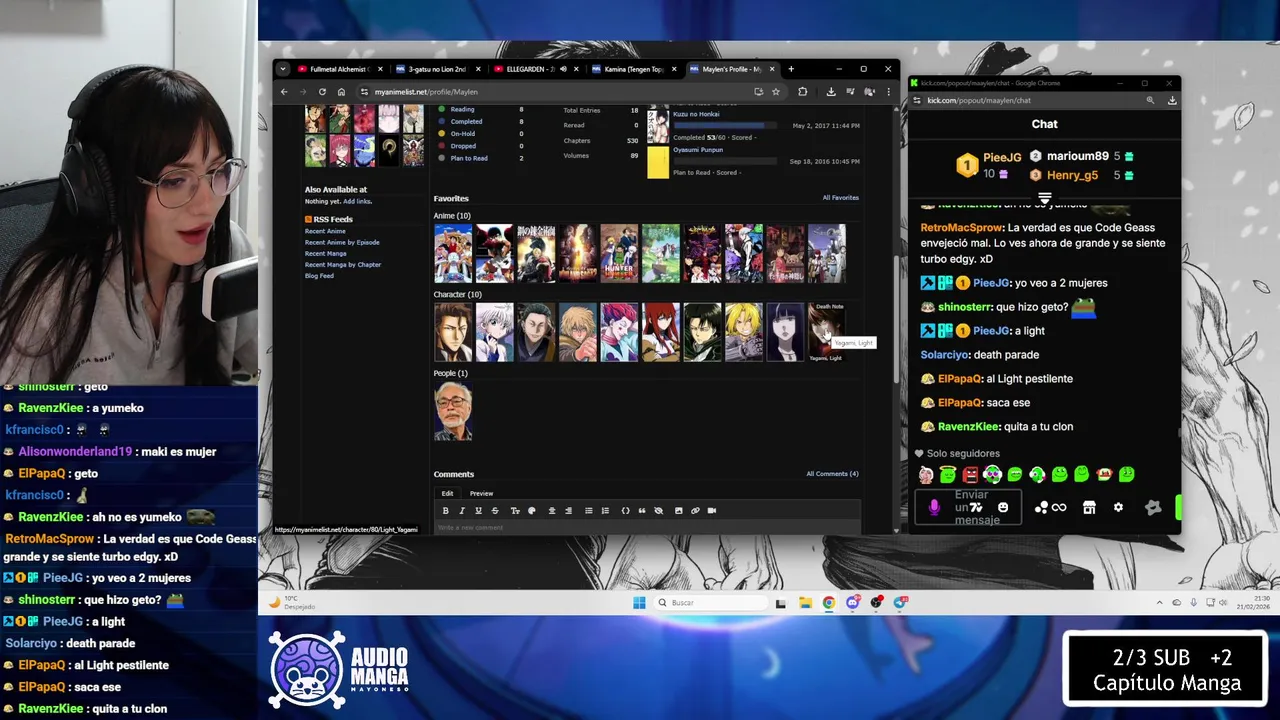This screenshot has height=720, width=1280.
Task: Open the Dropped manga list
Action: click(463, 146)
